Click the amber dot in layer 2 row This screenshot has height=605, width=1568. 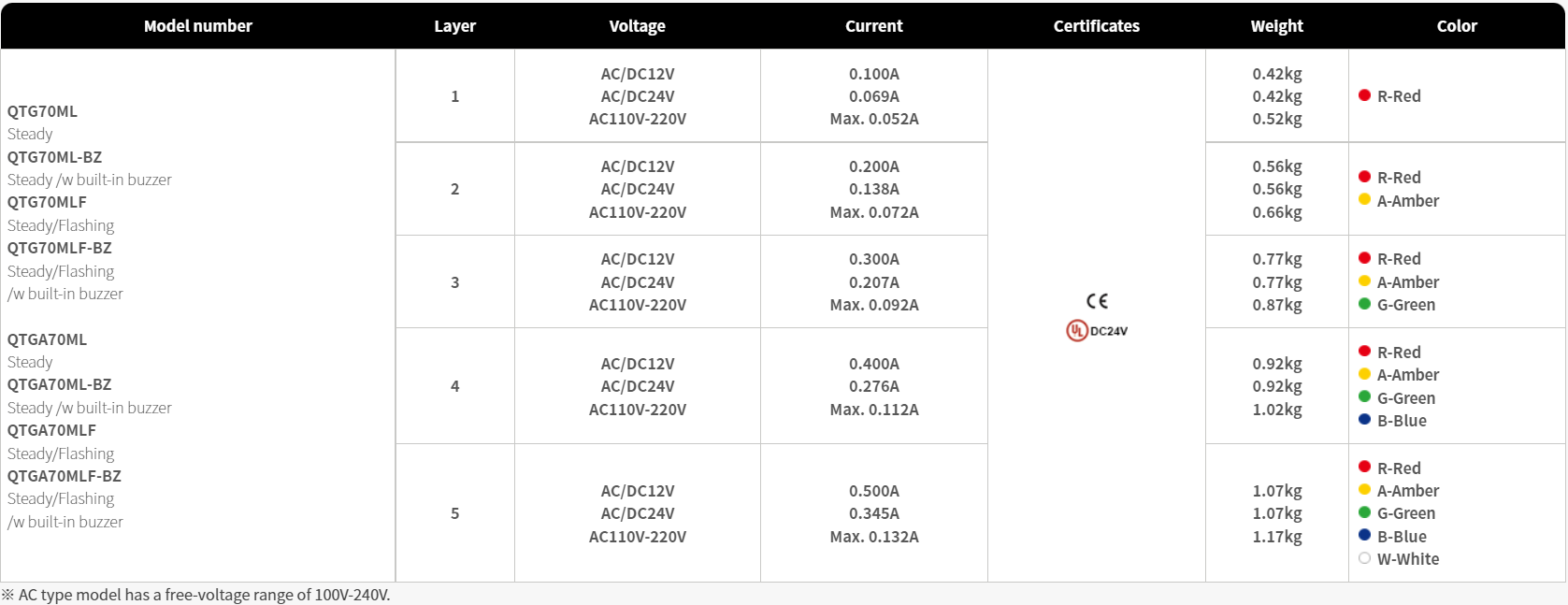pos(1364,199)
